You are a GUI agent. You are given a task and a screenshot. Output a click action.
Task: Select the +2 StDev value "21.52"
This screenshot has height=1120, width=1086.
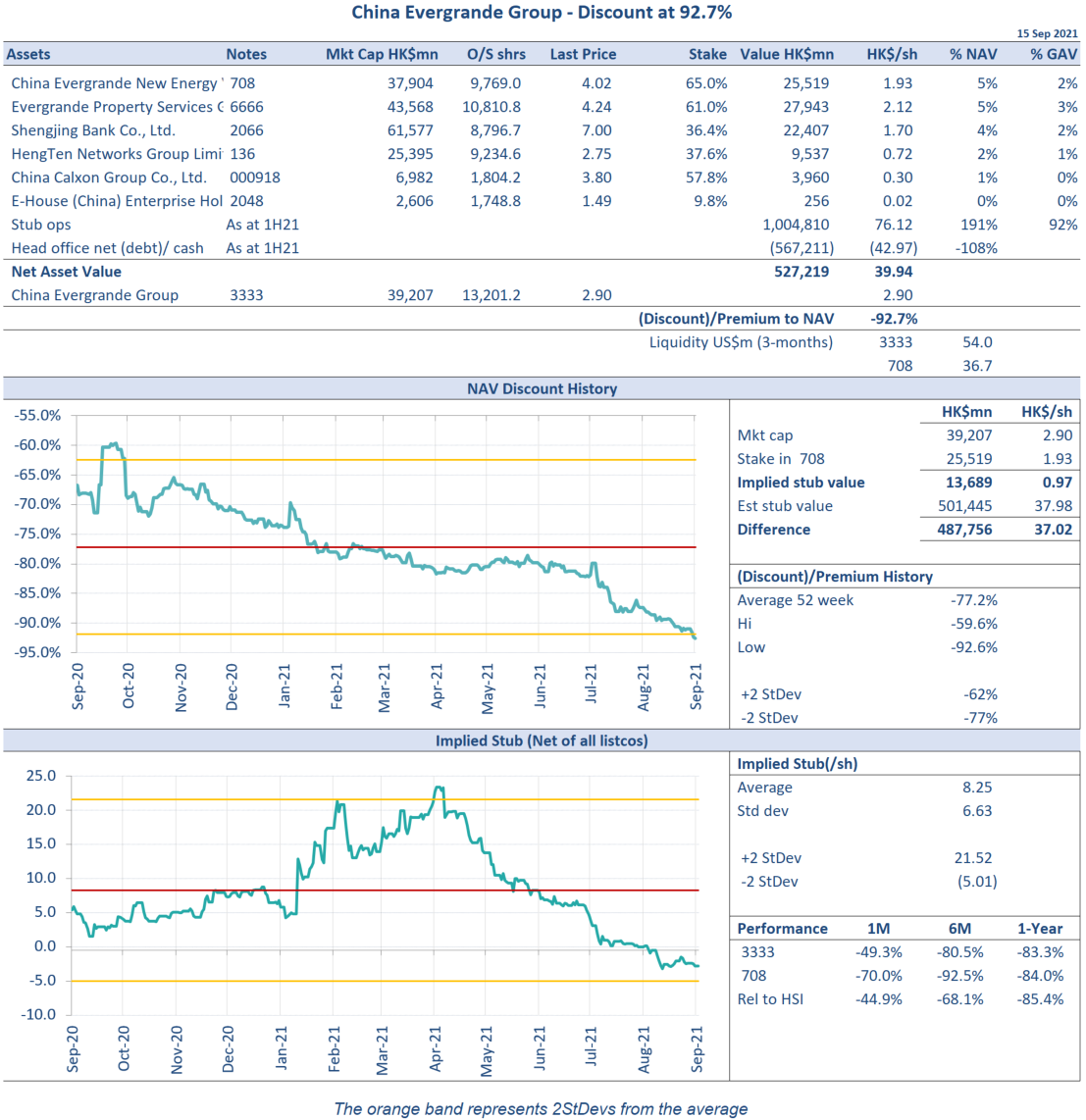[974, 858]
